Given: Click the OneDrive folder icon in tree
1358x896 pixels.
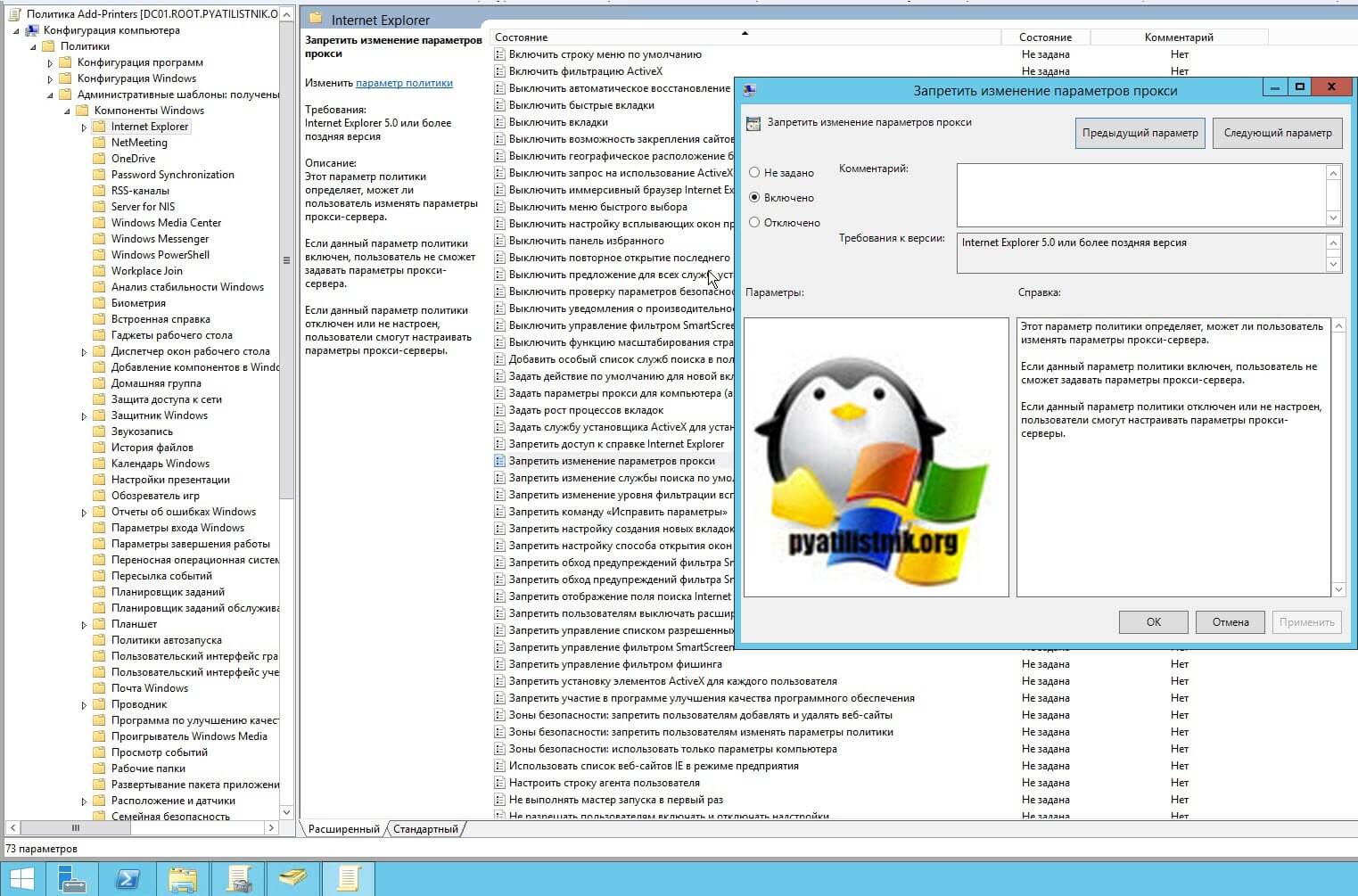Looking at the screenshot, I should click(99, 159).
